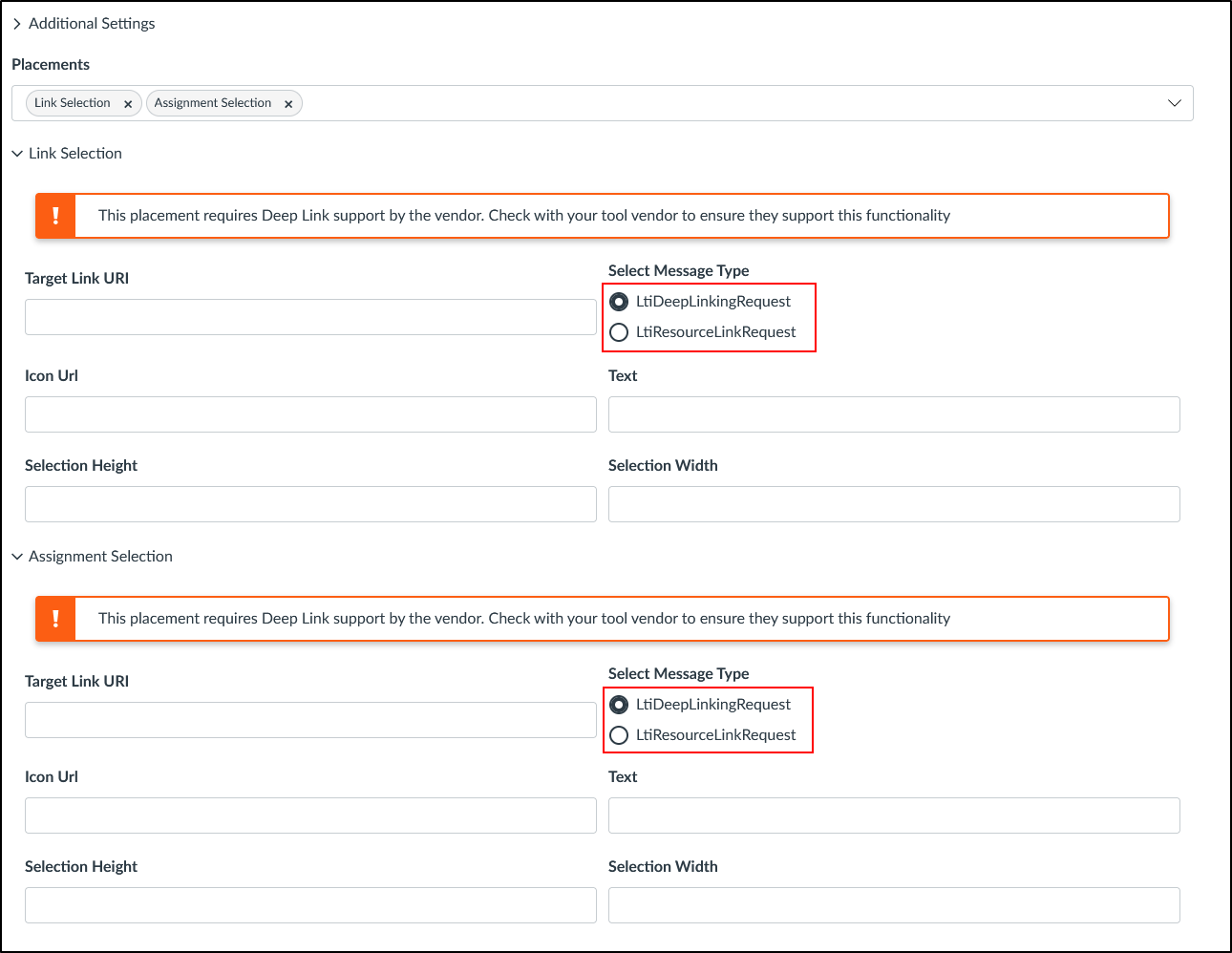
Task: Click the Icon Url field under Assignment Selection
Action: point(310,815)
